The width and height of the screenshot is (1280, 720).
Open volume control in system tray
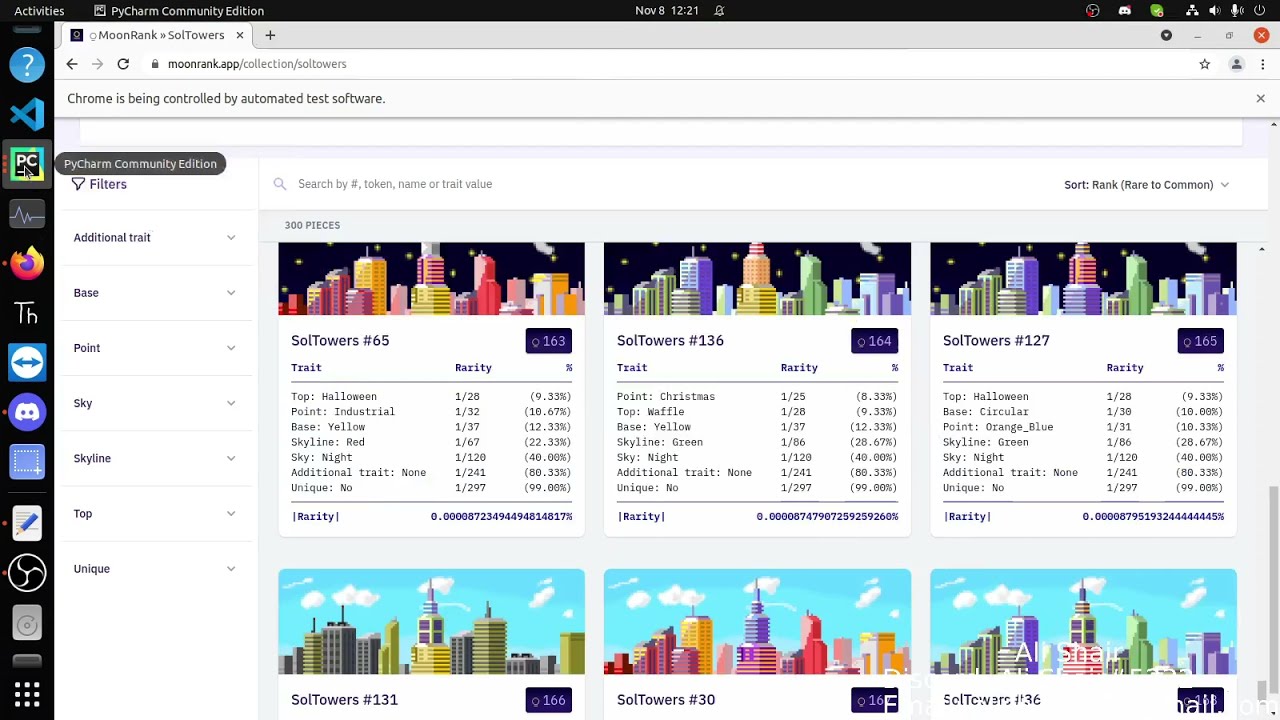(x=1215, y=10)
